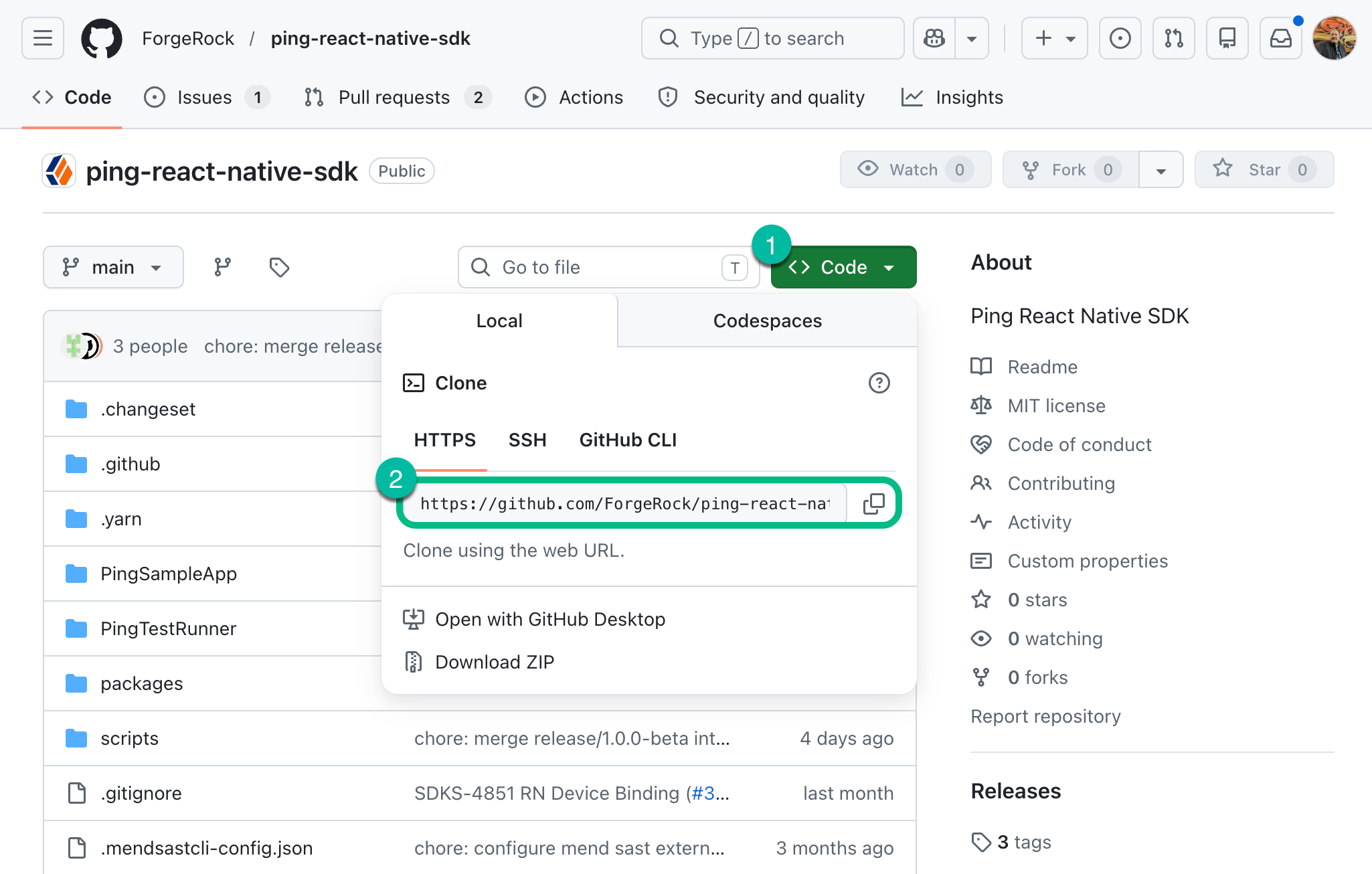Open the Copilot chat icon

pos(934,38)
